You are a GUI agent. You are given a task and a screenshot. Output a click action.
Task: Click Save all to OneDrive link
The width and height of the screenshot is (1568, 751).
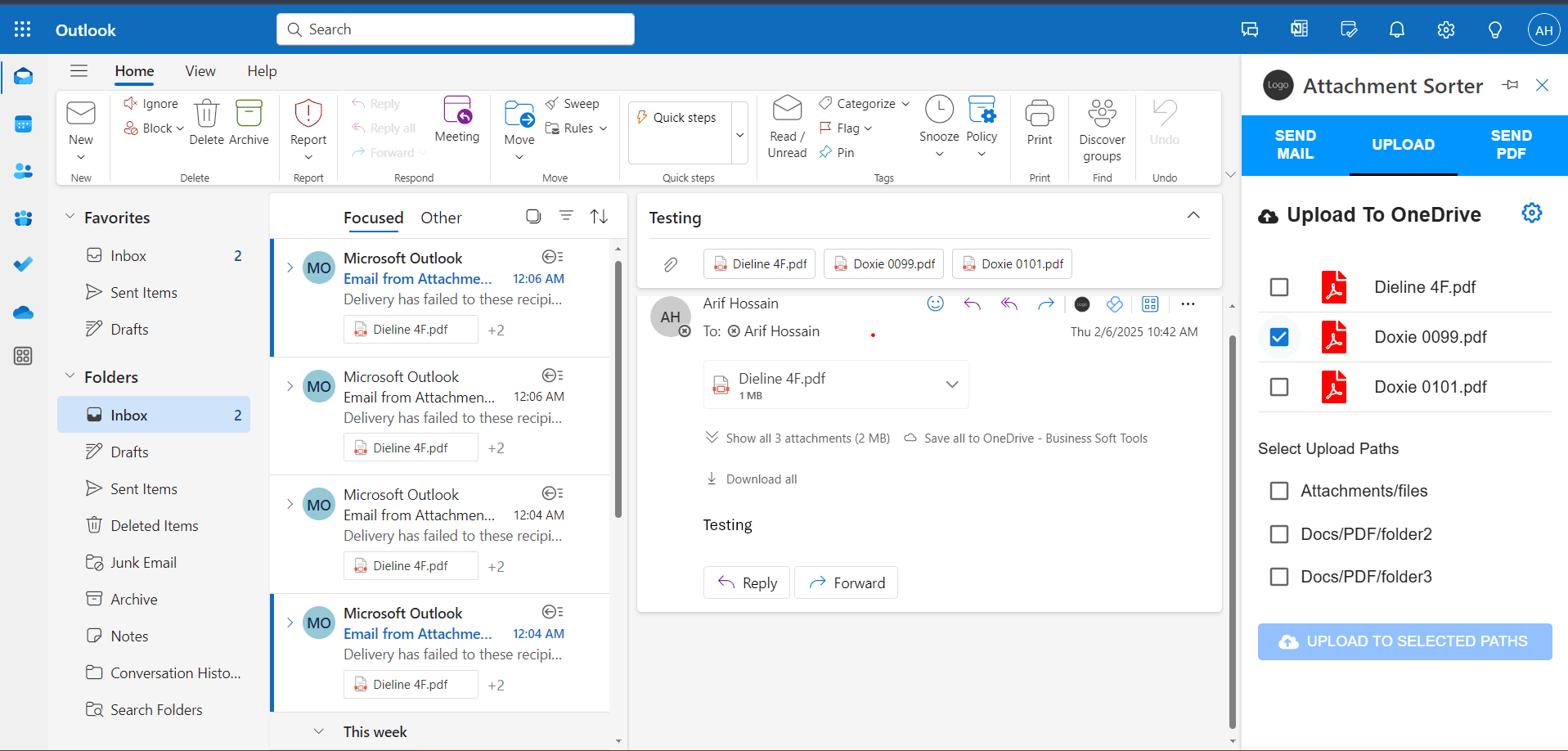click(1026, 438)
